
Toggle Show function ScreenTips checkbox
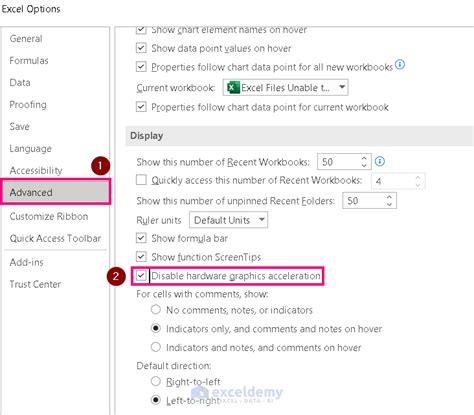point(141,257)
